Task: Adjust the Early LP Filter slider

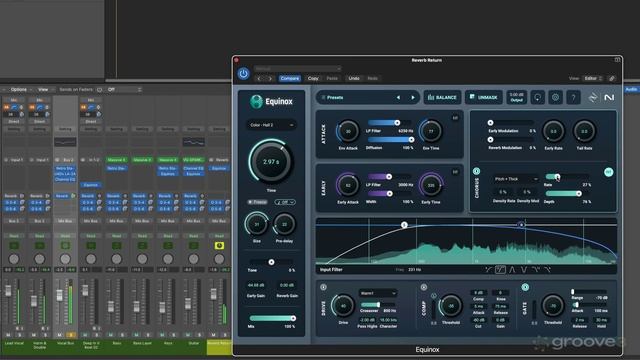Action: (x=390, y=176)
